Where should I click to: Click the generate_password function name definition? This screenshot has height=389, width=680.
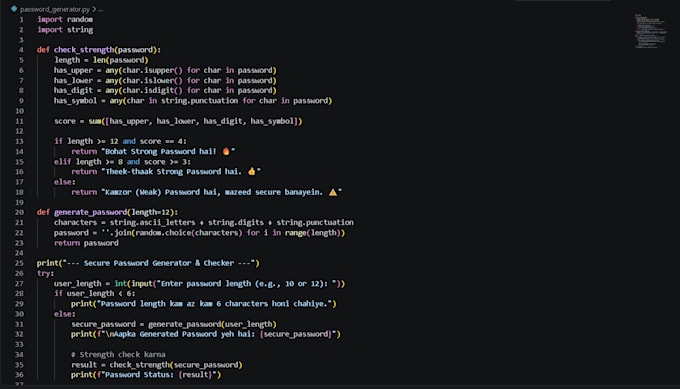click(90, 212)
